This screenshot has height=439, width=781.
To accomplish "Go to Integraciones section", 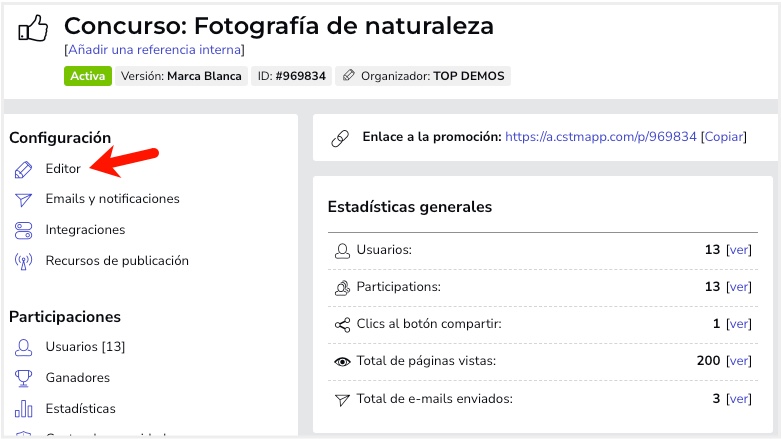I will [x=85, y=230].
